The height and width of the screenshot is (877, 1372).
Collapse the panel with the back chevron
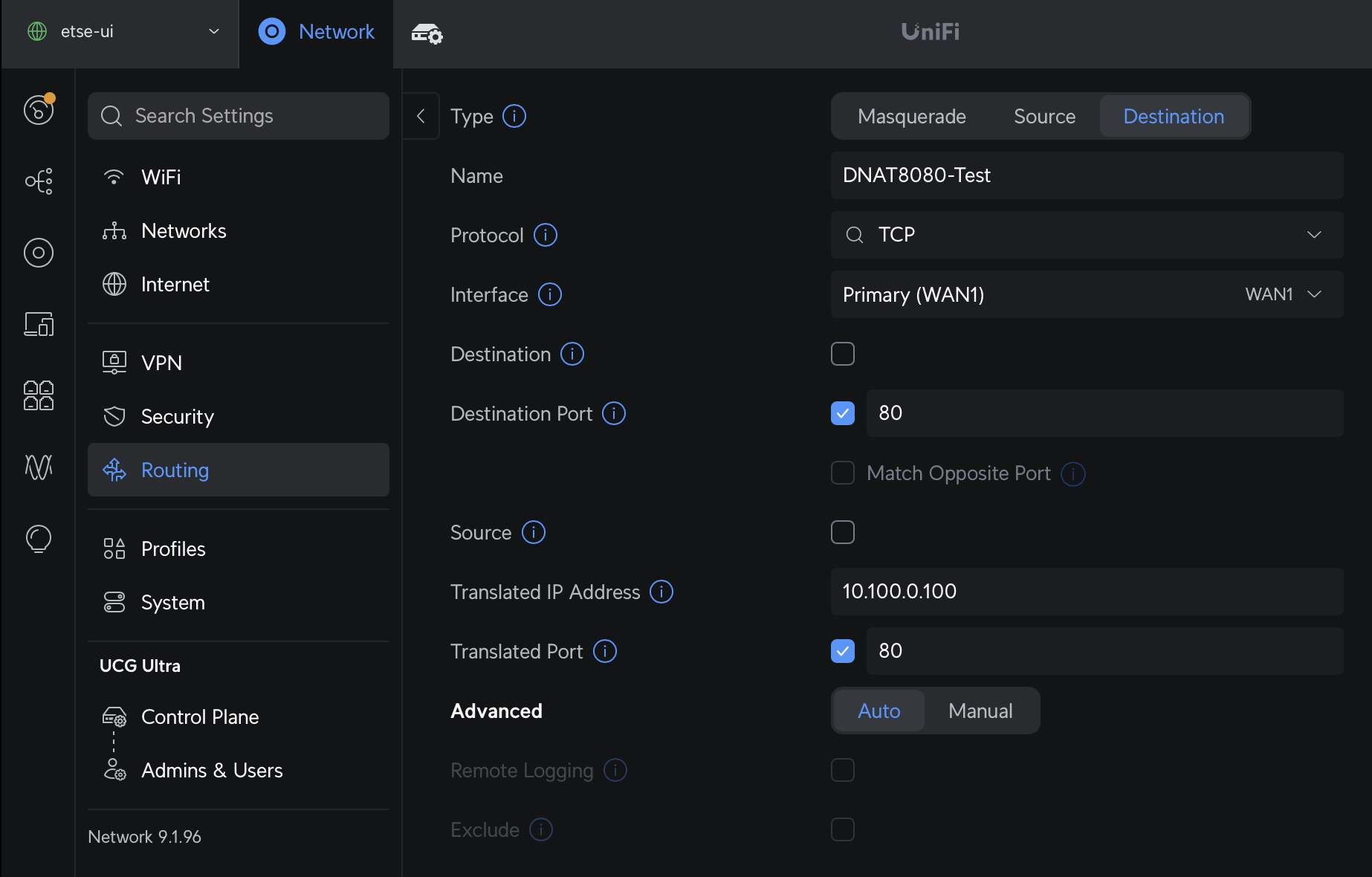pos(421,116)
